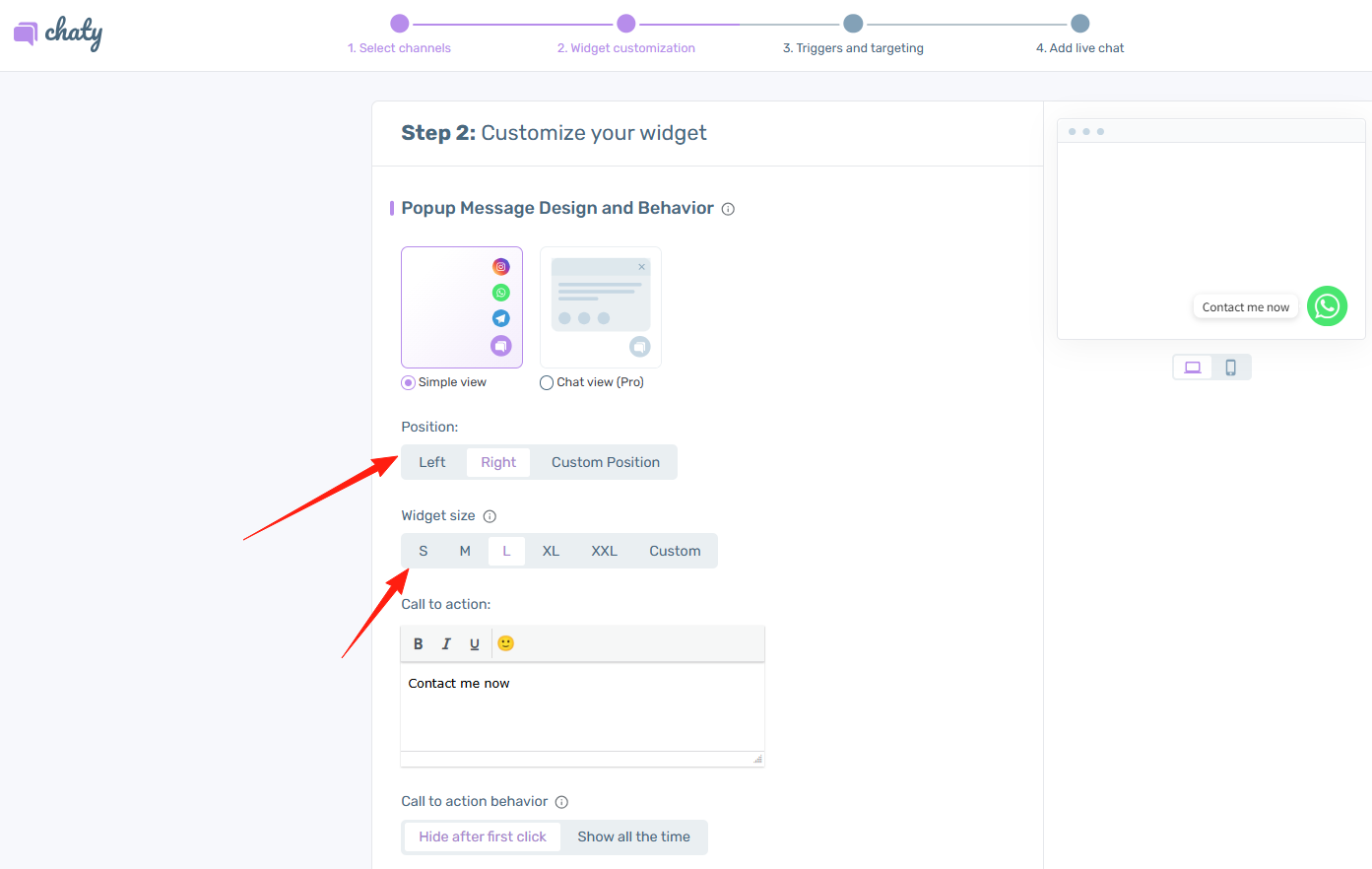Image resolution: width=1372 pixels, height=869 pixels.
Task: Go to step 3 Triggers and targeting
Action: coord(853,48)
